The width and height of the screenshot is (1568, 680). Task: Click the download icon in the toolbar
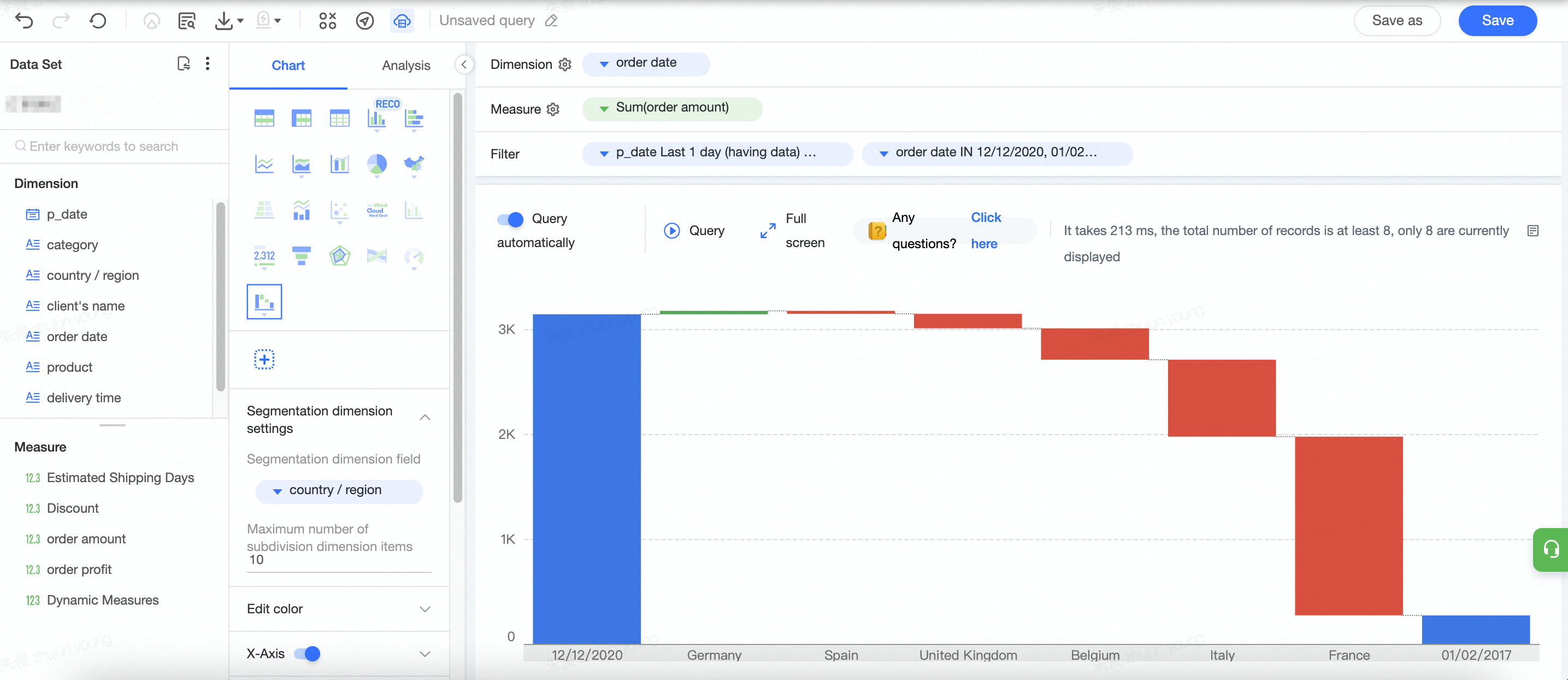click(x=223, y=21)
